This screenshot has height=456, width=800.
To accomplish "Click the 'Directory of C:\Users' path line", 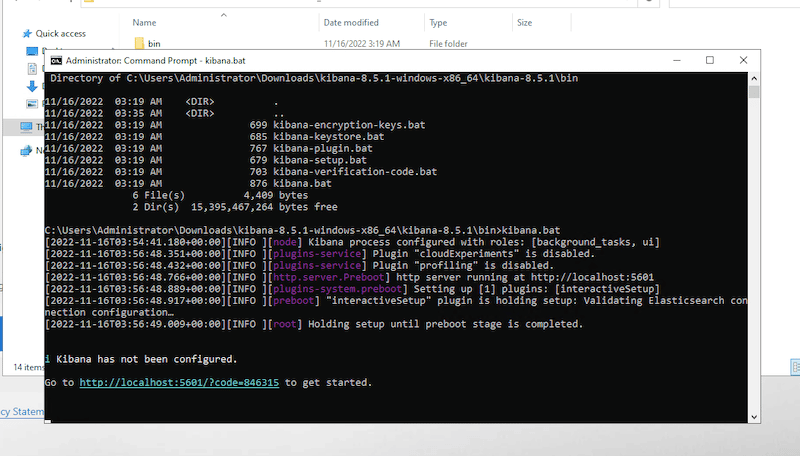I will pos(314,78).
